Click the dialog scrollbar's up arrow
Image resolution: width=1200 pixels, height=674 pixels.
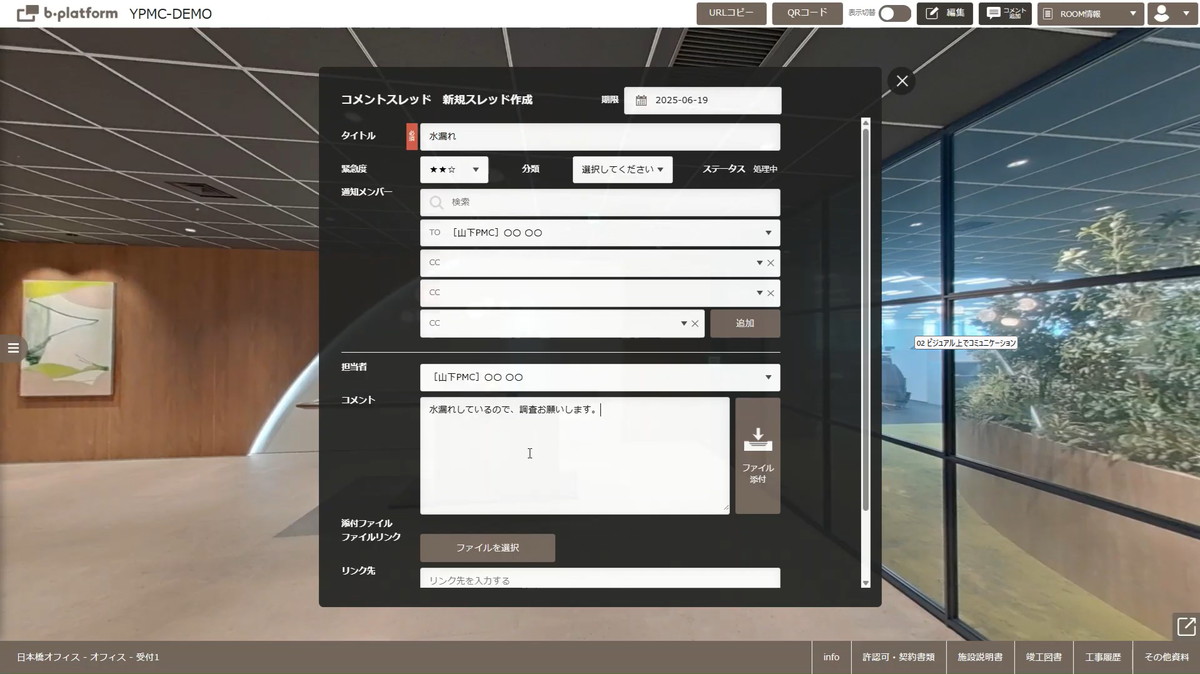coord(865,121)
